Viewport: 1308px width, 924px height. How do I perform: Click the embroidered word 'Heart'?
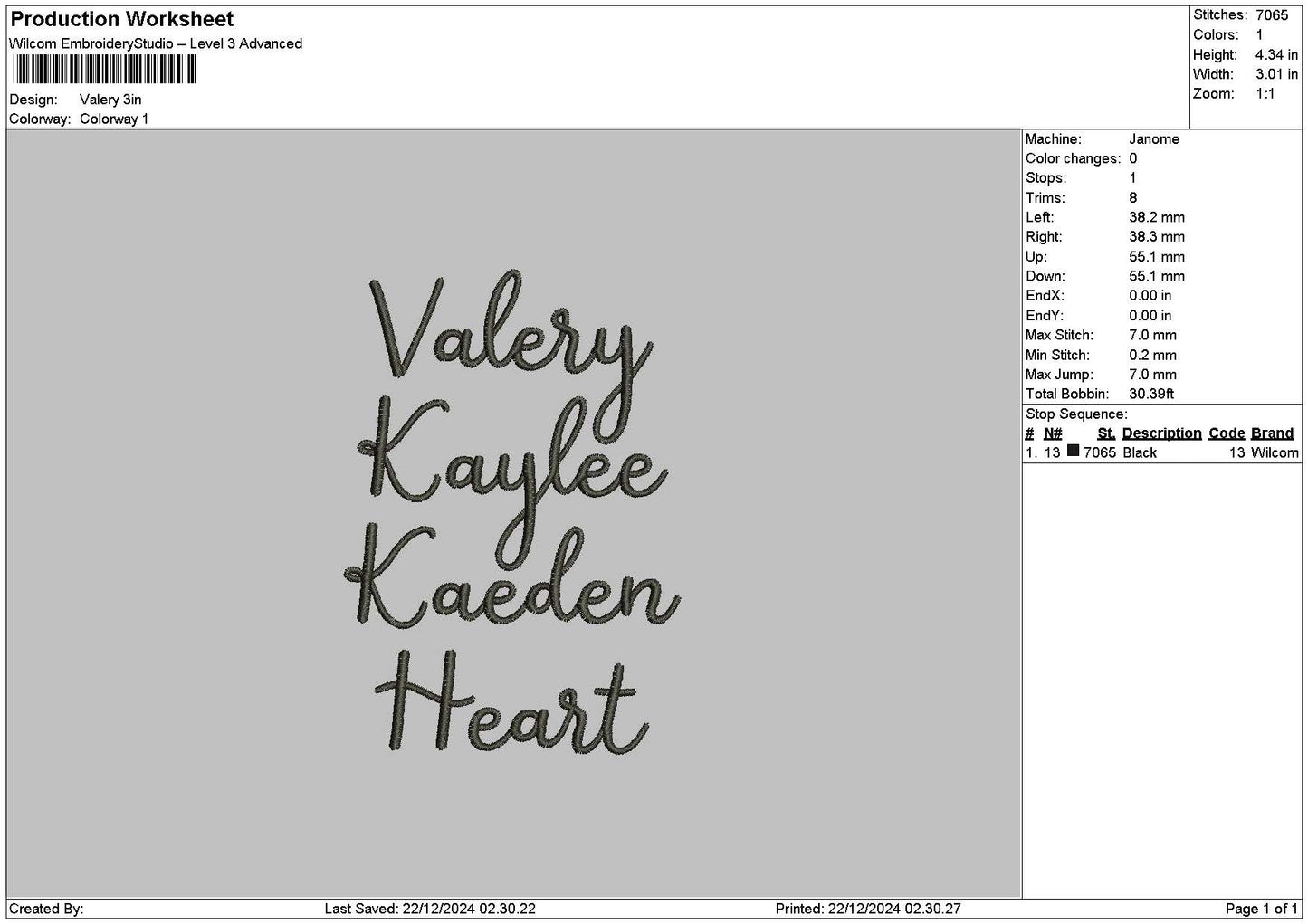(511, 701)
